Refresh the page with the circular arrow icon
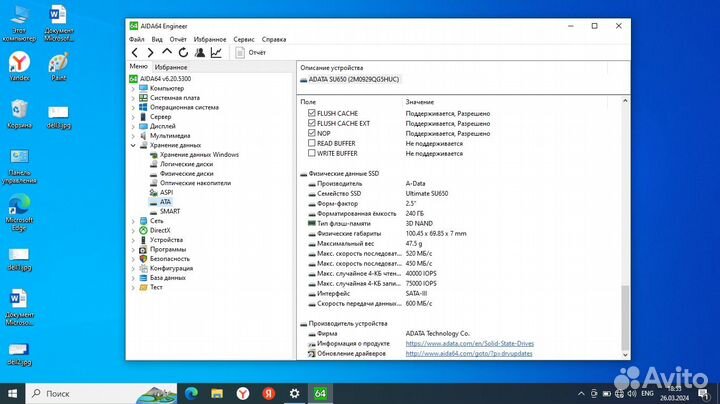Viewport: 720px width, 404px height. pos(183,53)
